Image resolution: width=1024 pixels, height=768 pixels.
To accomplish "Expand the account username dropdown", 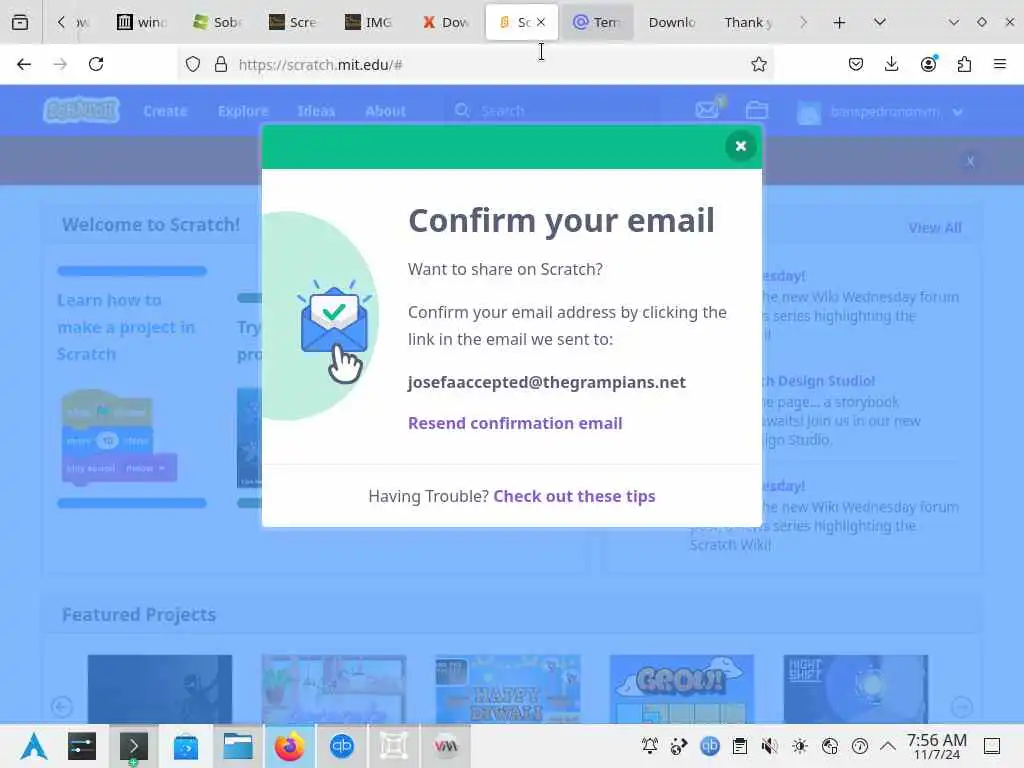I will (x=879, y=112).
